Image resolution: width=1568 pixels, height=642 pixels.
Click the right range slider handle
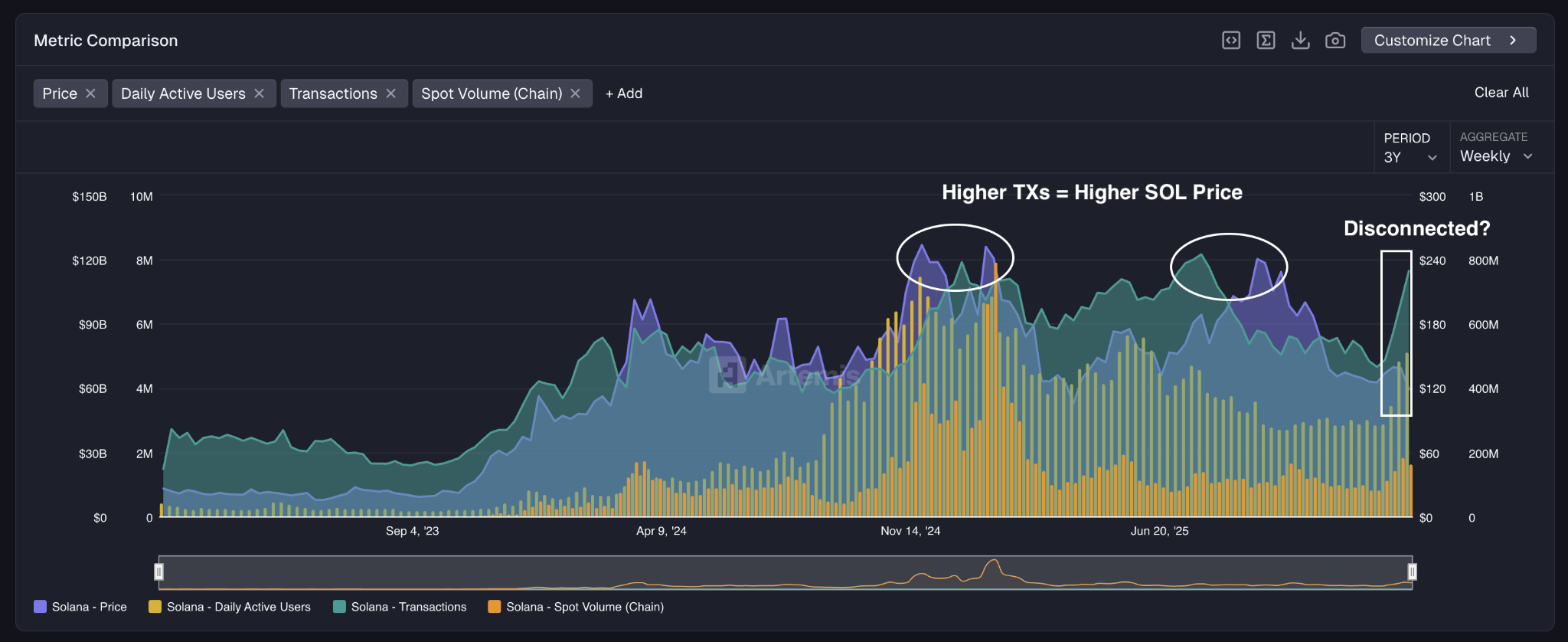tap(1412, 572)
